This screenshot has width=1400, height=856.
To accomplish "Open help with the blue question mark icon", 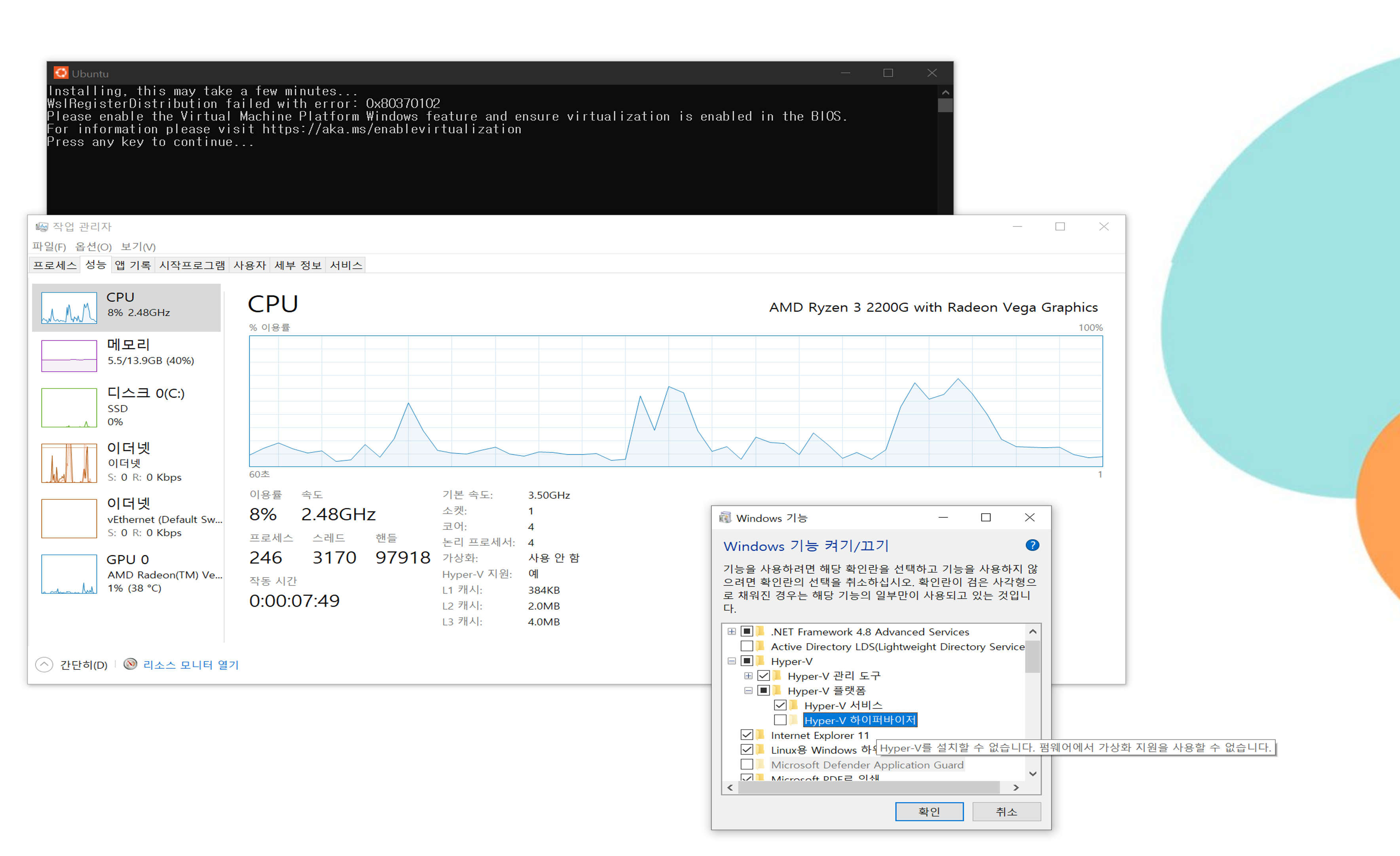I will 1032,545.
